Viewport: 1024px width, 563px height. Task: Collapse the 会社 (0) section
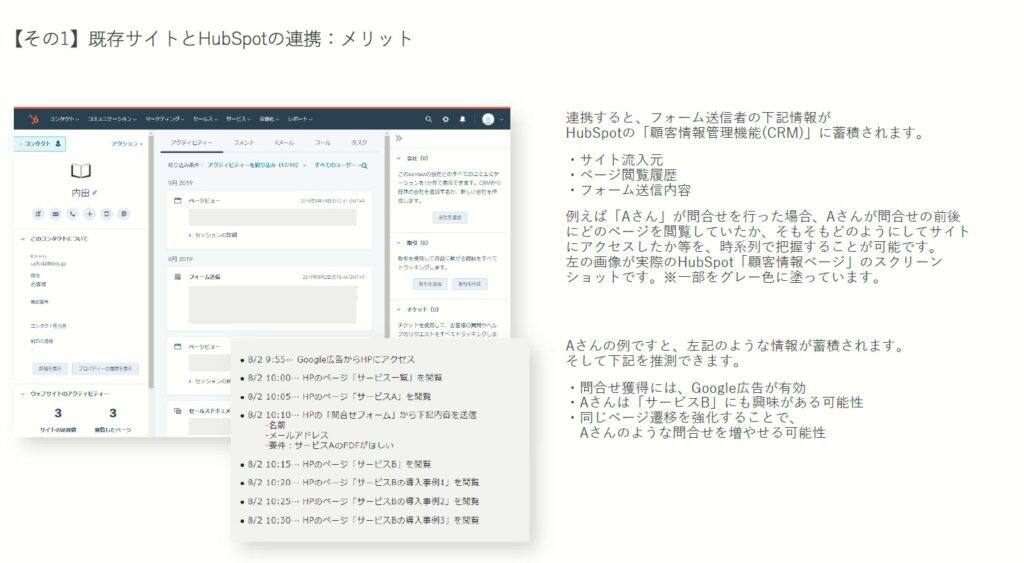coord(398,158)
